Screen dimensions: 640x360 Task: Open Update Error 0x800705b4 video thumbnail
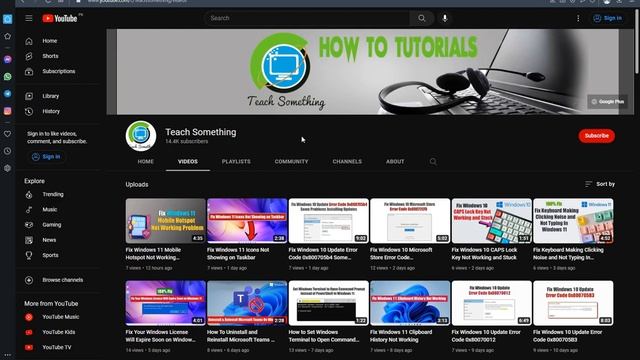[329, 221]
